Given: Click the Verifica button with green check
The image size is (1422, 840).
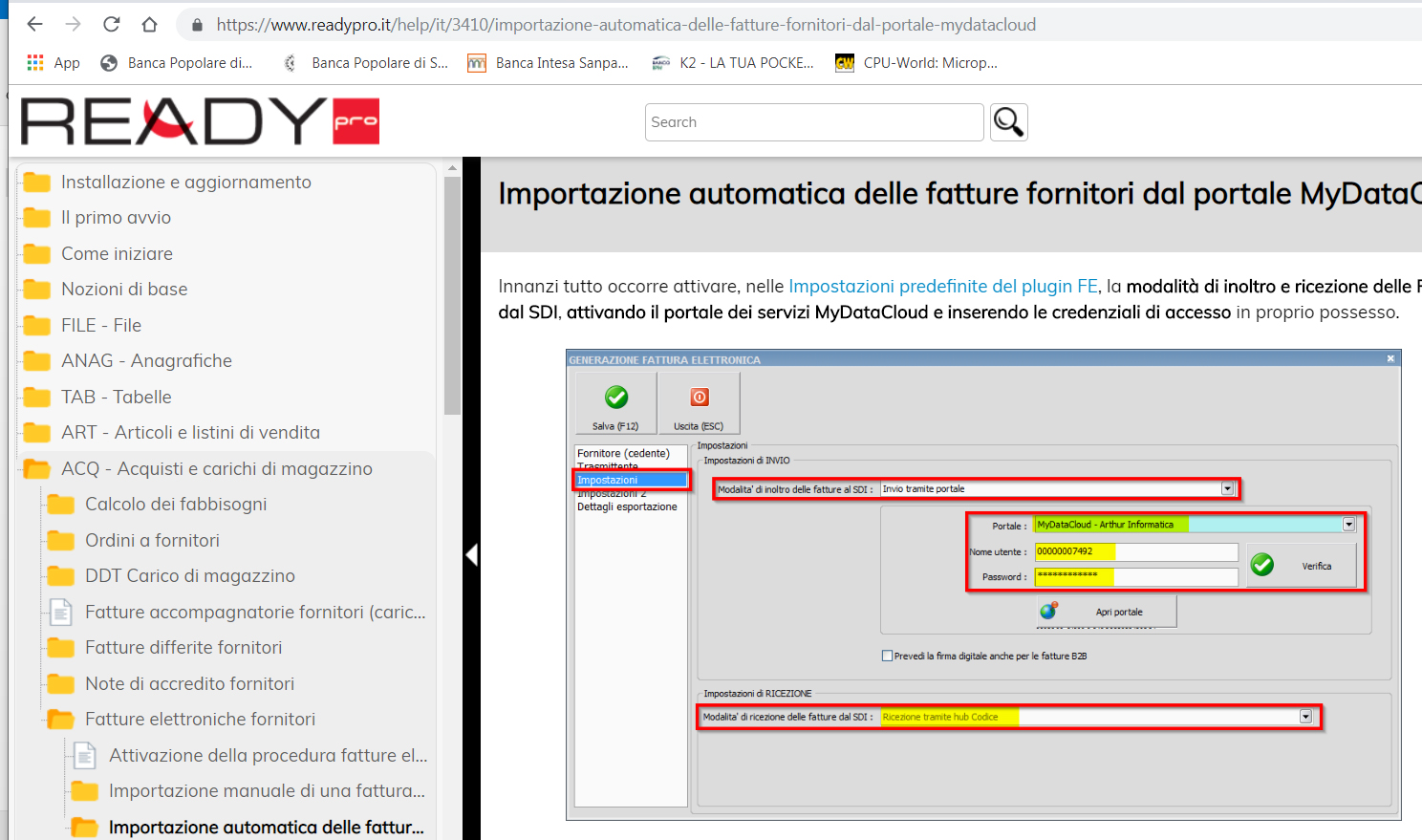Looking at the screenshot, I should [x=1302, y=566].
